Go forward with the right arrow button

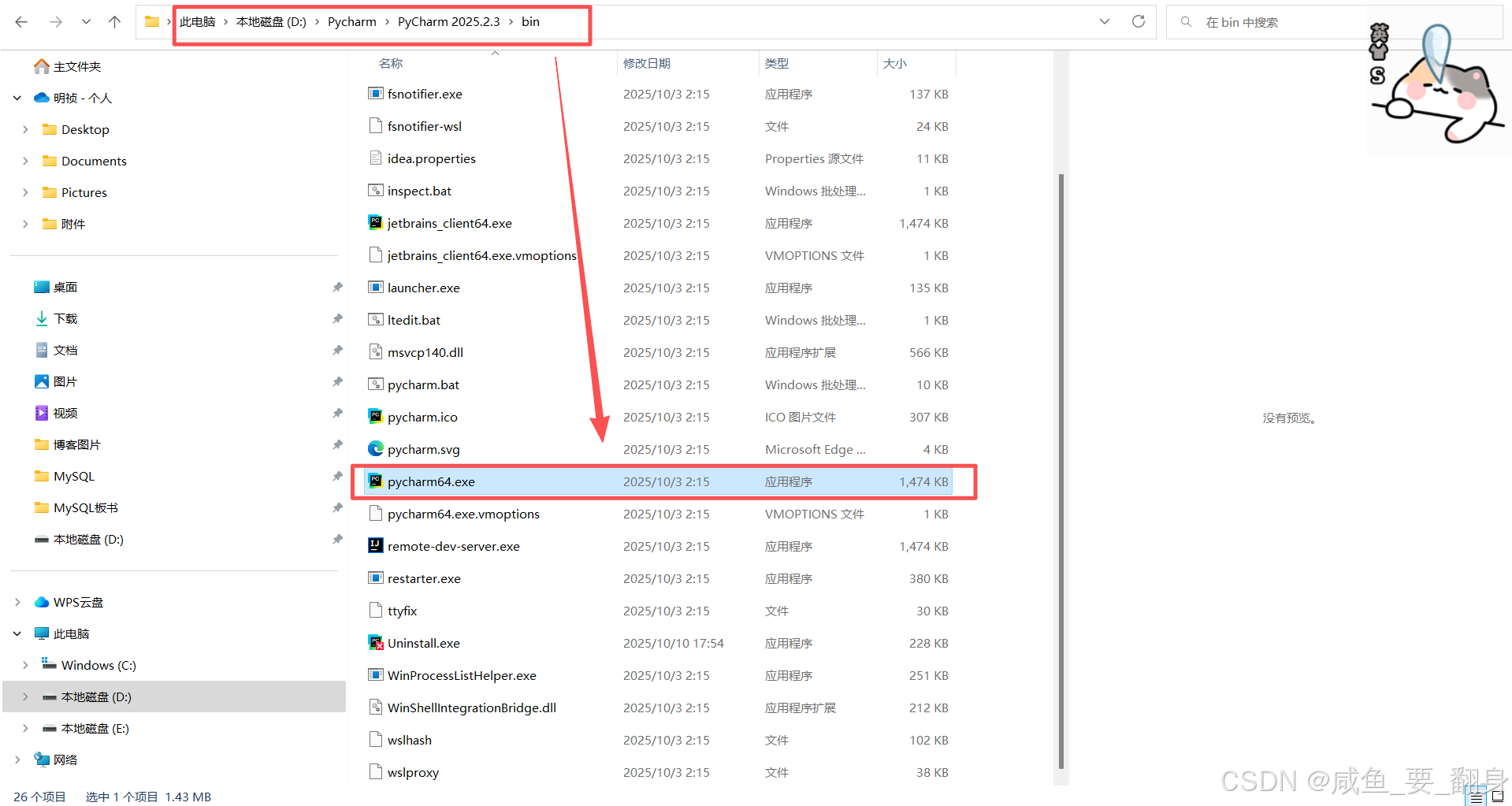[x=55, y=22]
